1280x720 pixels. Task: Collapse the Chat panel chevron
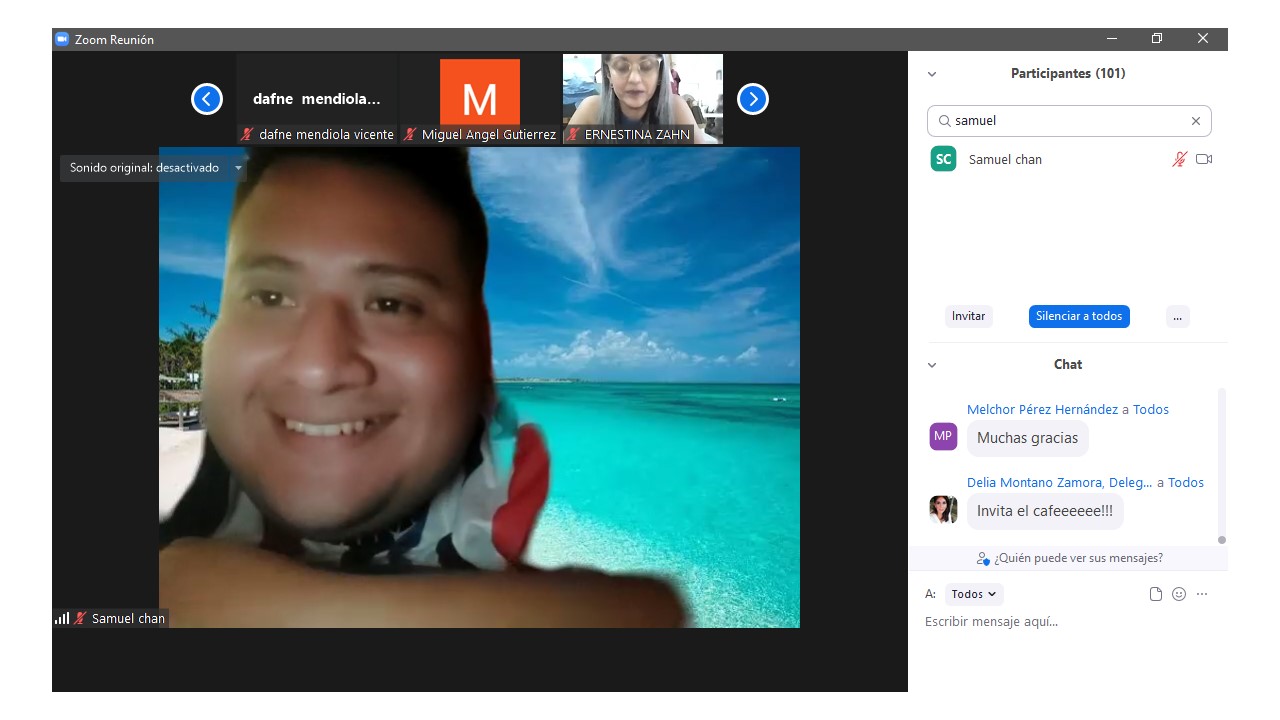click(x=932, y=365)
